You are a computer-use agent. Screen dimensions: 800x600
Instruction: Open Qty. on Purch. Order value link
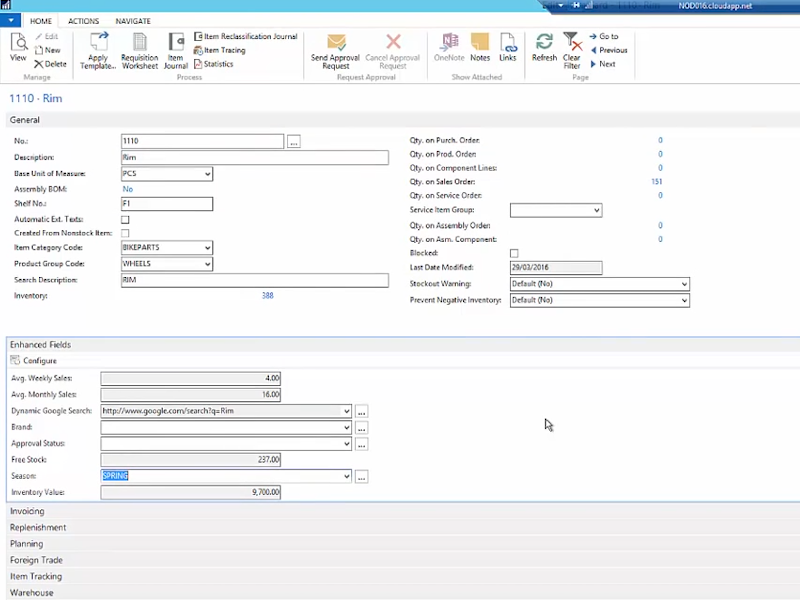coord(660,140)
